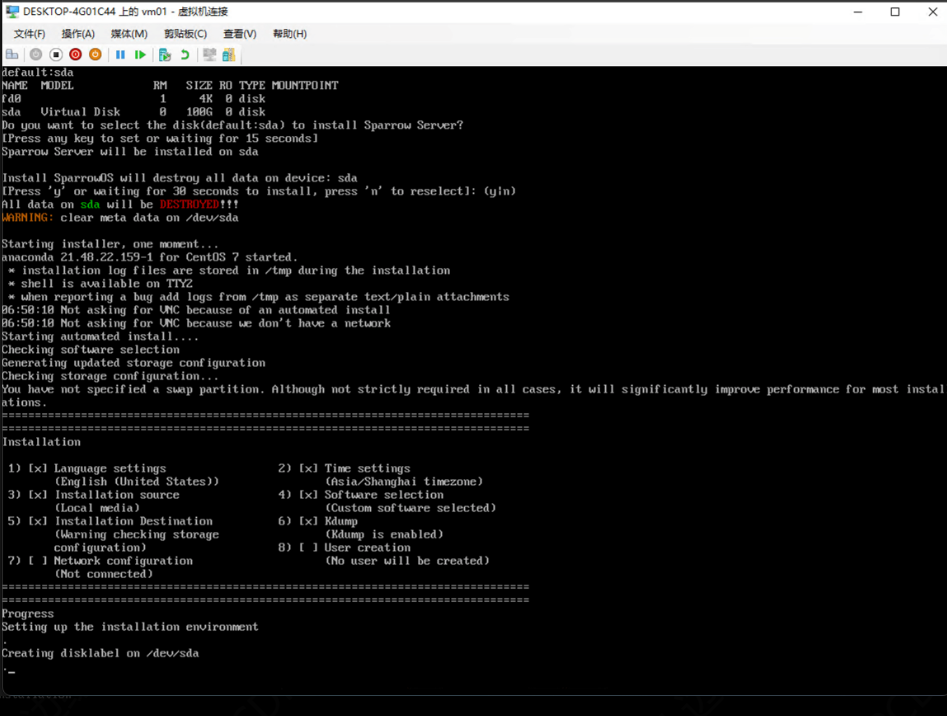Open the 媒体(M) menu
This screenshot has width=947, height=716.
pyautogui.click(x=129, y=34)
